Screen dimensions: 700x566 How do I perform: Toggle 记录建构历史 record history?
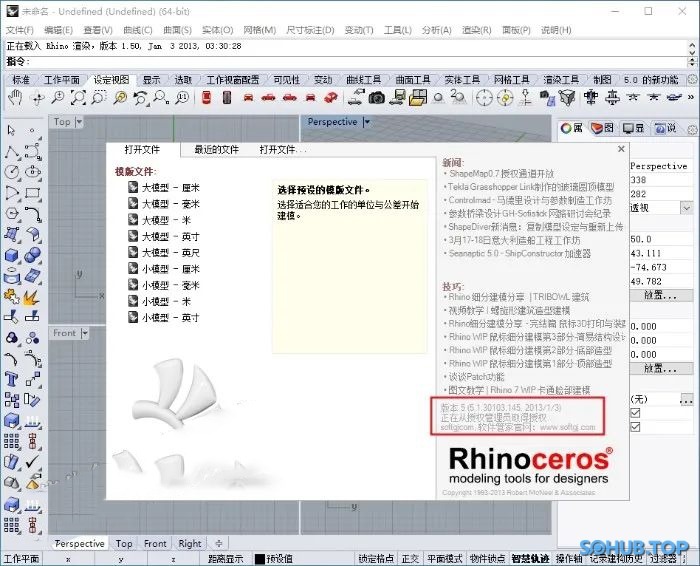616,559
